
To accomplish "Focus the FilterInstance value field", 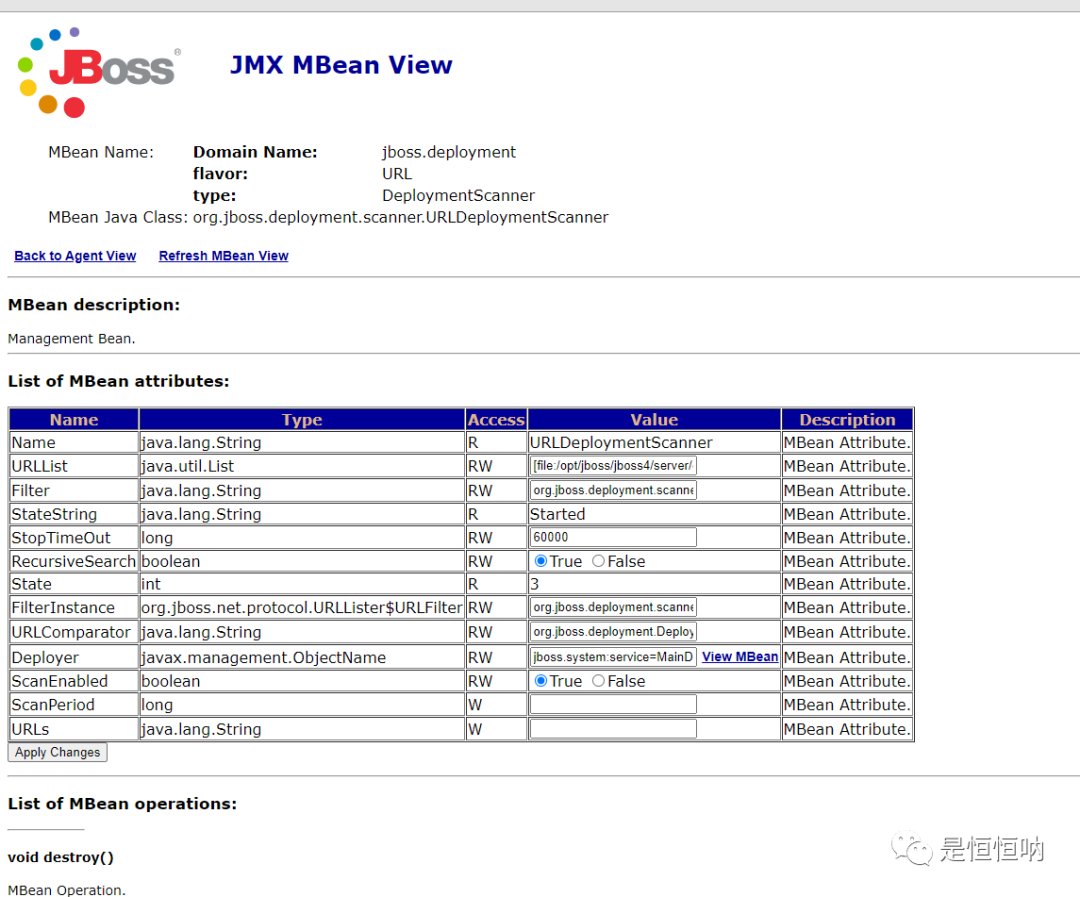I will [613, 607].
